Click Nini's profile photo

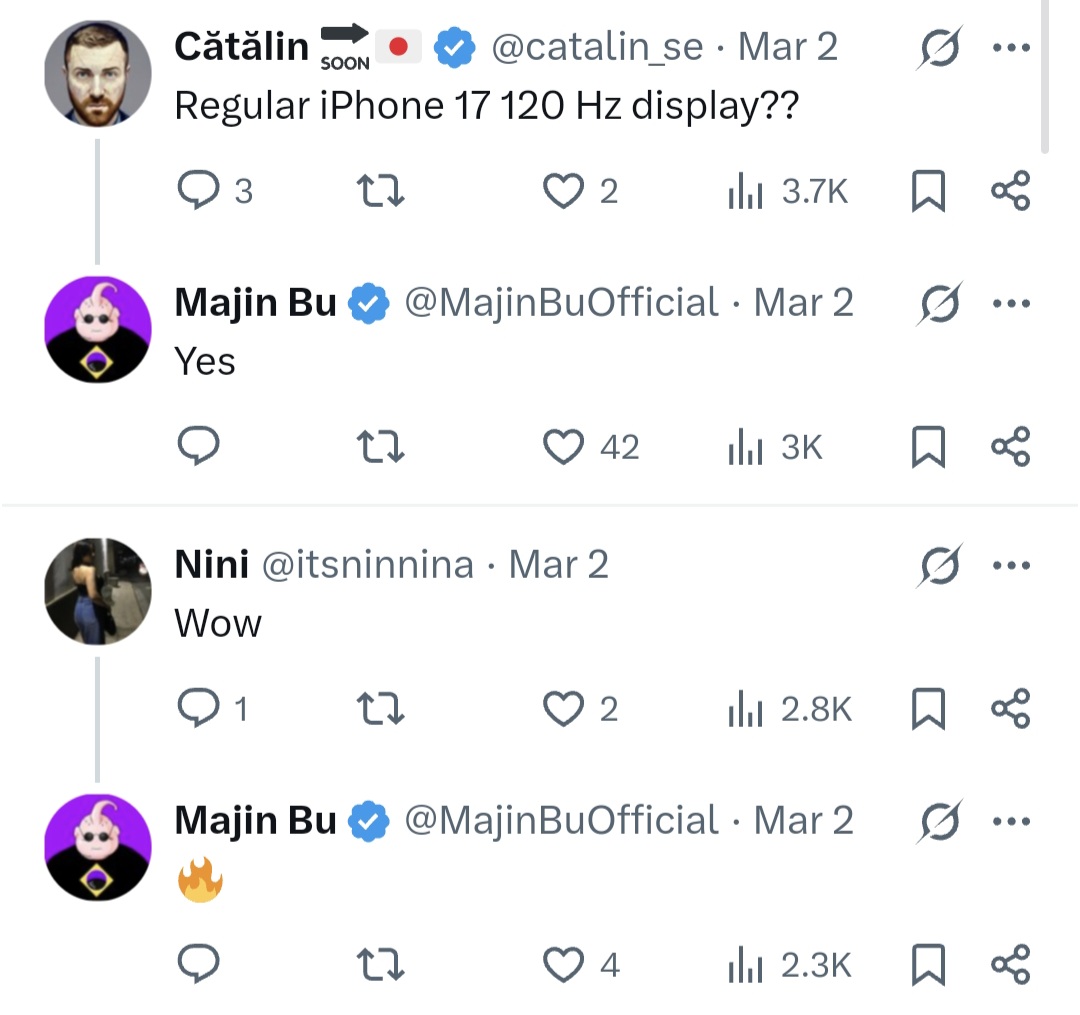coord(98,591)
